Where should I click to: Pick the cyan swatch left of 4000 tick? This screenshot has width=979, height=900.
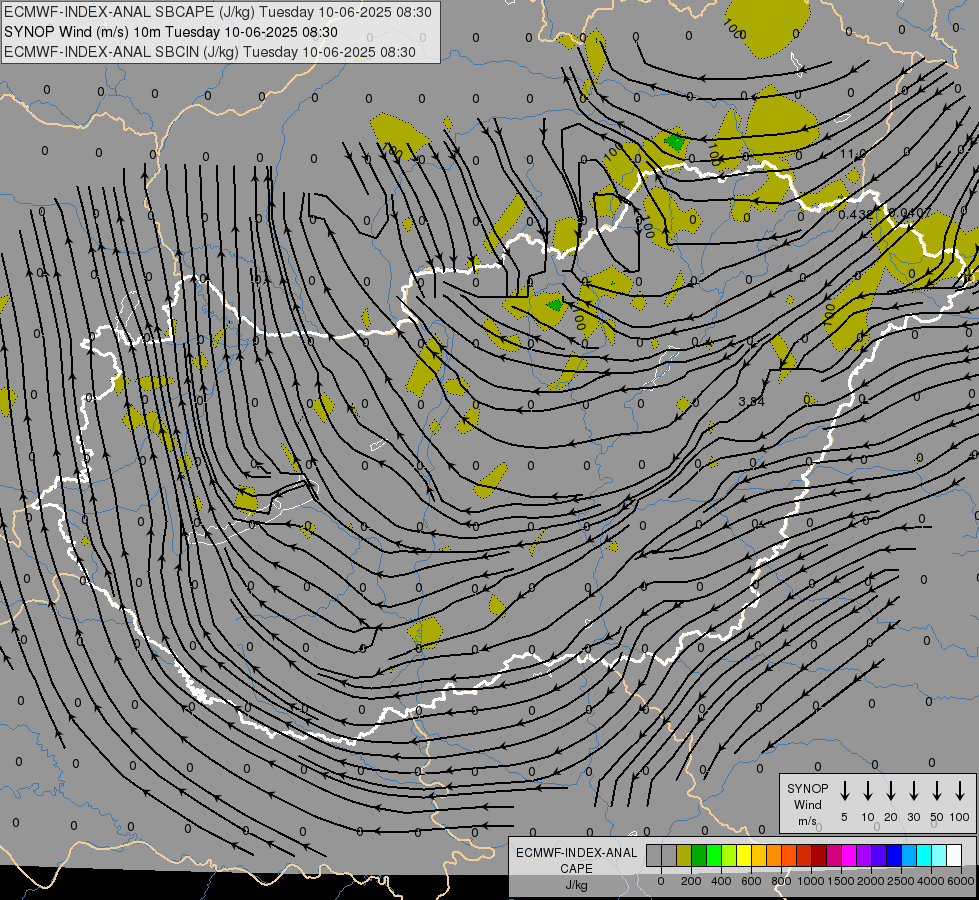pos(923,855)
